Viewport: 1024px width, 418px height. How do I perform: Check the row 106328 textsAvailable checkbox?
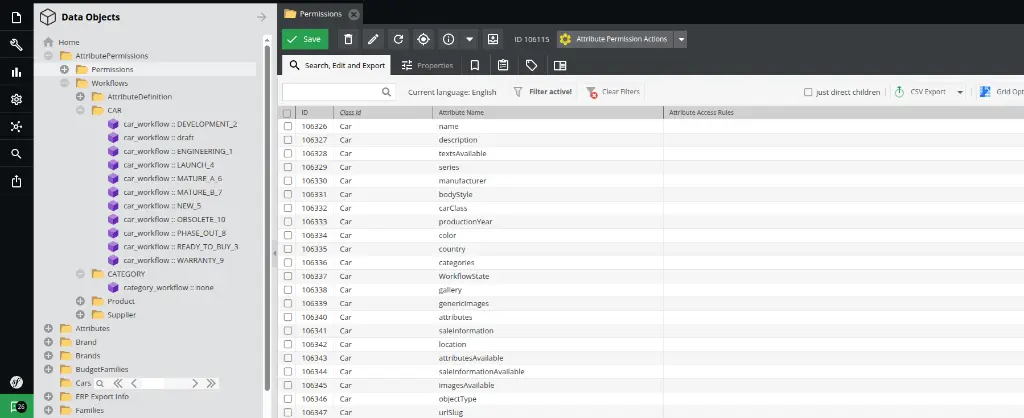tap(287, 153)
